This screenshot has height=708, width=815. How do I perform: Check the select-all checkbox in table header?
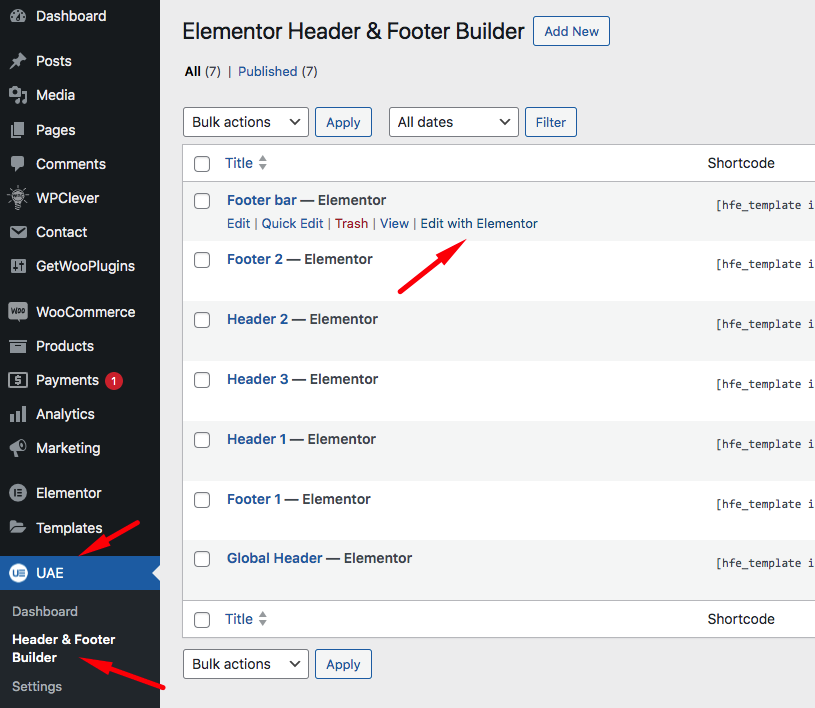coord(202,164)
